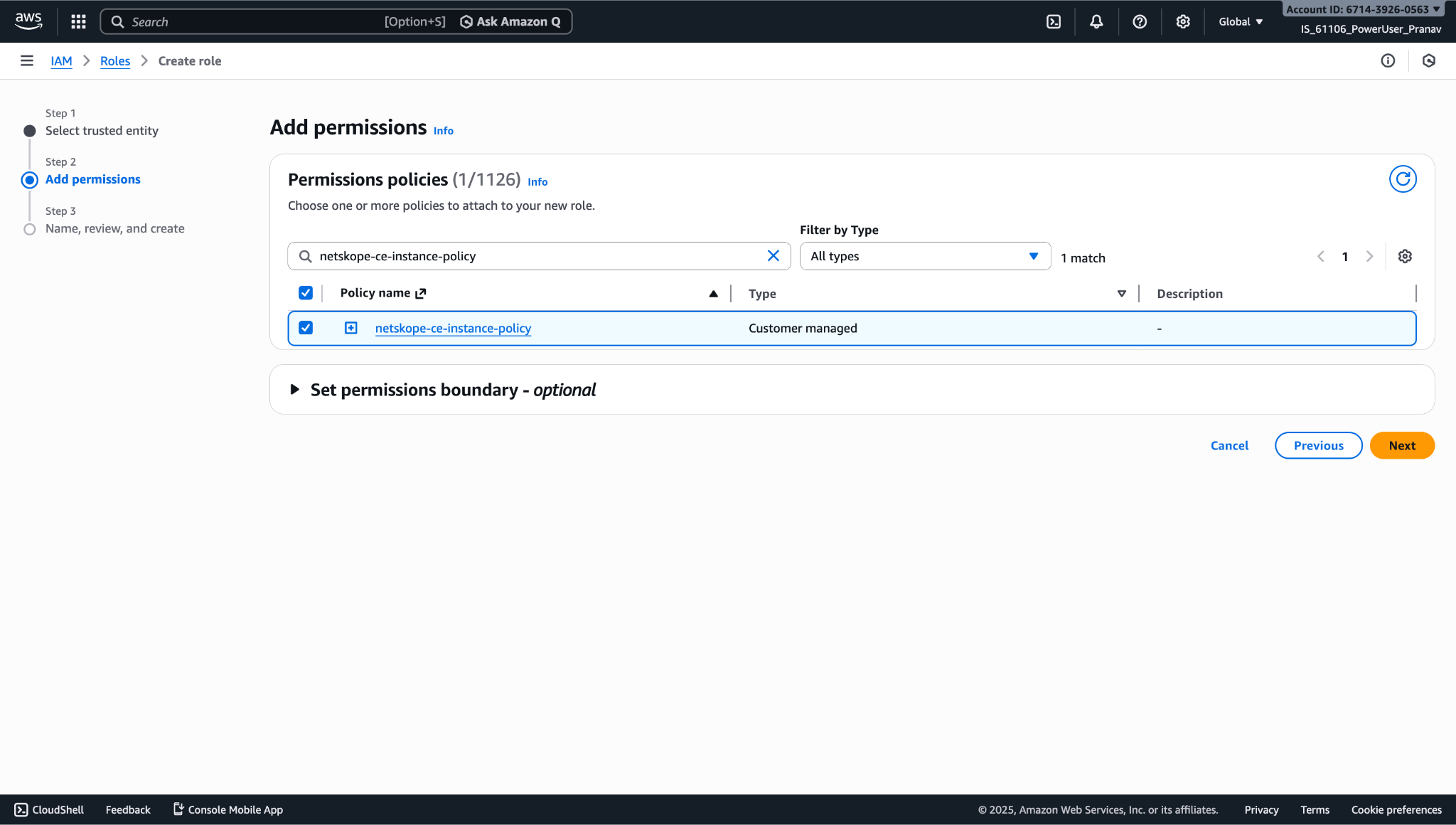Open netskope-ce-instance-policy link
The height and width of the screenshot is (825, 1456).
(x=453, y=328)
